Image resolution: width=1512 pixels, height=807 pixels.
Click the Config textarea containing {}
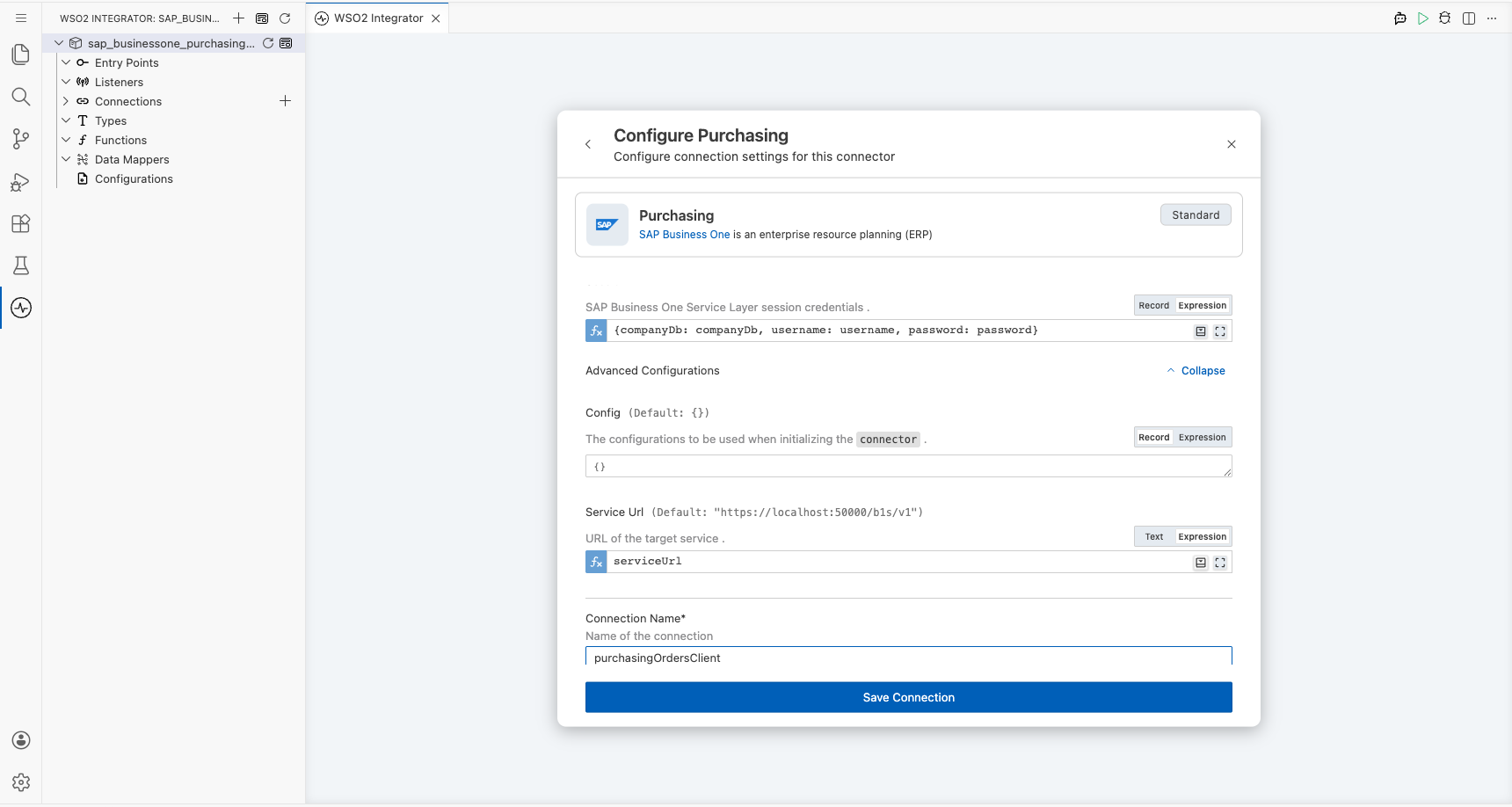[909, 467]
